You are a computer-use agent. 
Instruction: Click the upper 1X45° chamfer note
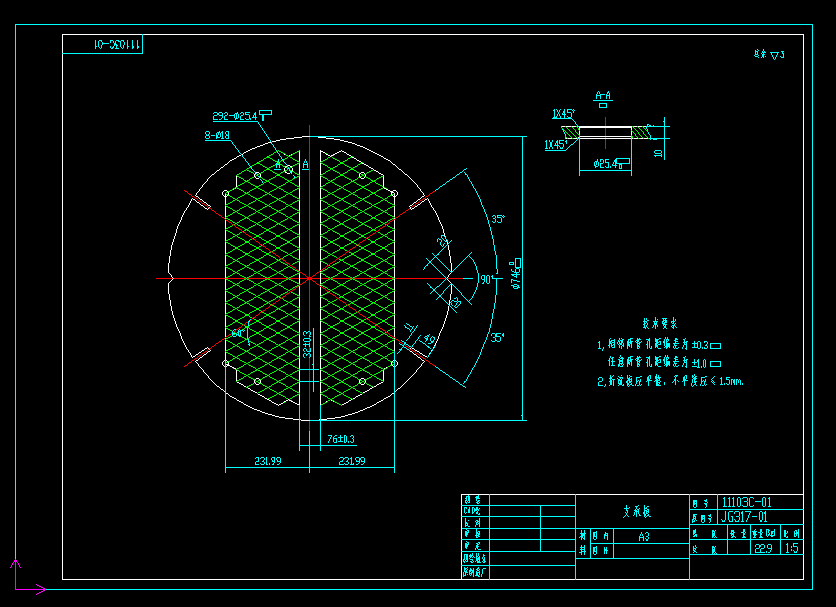pyautogui.click(x=564, y=114)
